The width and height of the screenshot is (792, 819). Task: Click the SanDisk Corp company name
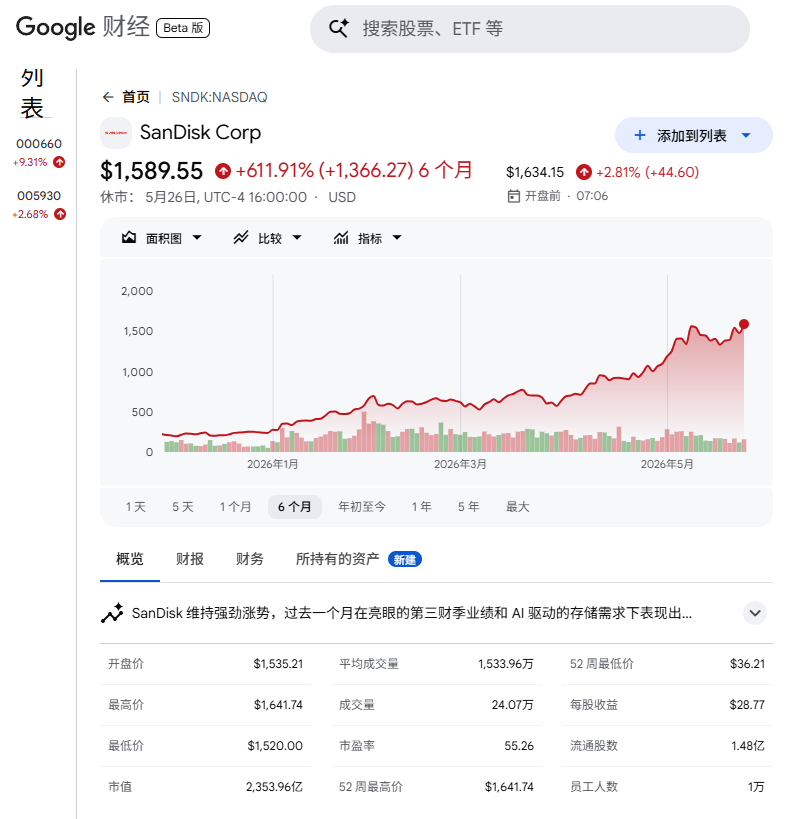201,133
